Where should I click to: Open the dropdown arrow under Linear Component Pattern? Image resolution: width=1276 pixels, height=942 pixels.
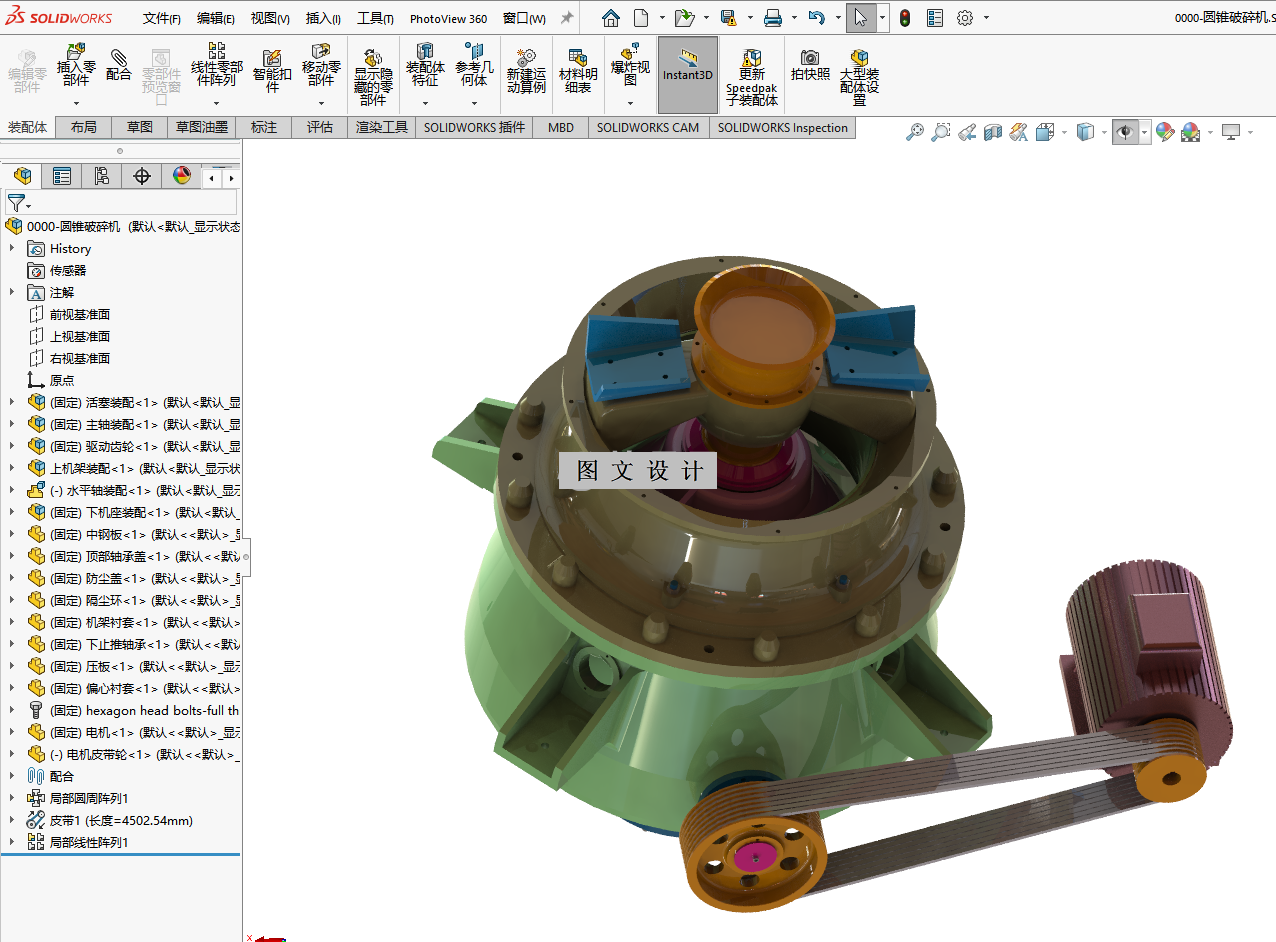216,103
